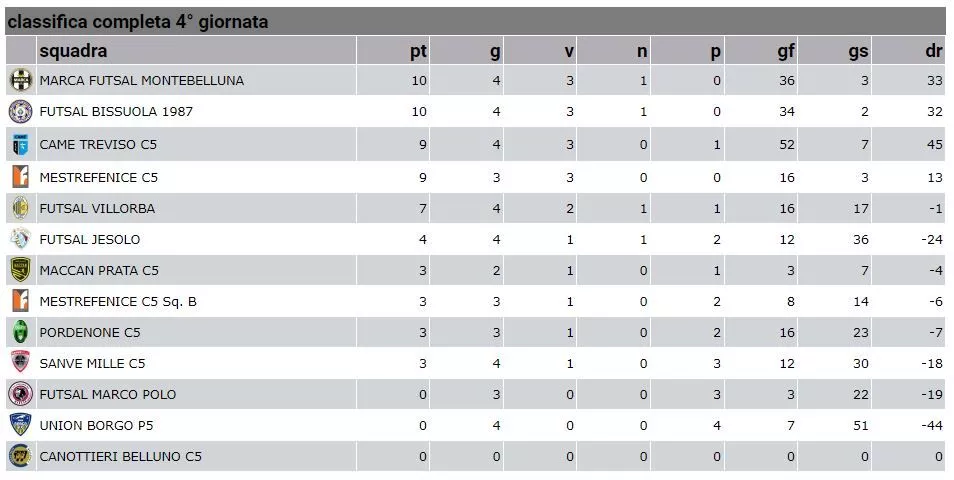Click the 'gs' goals-against column header
The image size is (954, 480).
[x=858, y=51]
